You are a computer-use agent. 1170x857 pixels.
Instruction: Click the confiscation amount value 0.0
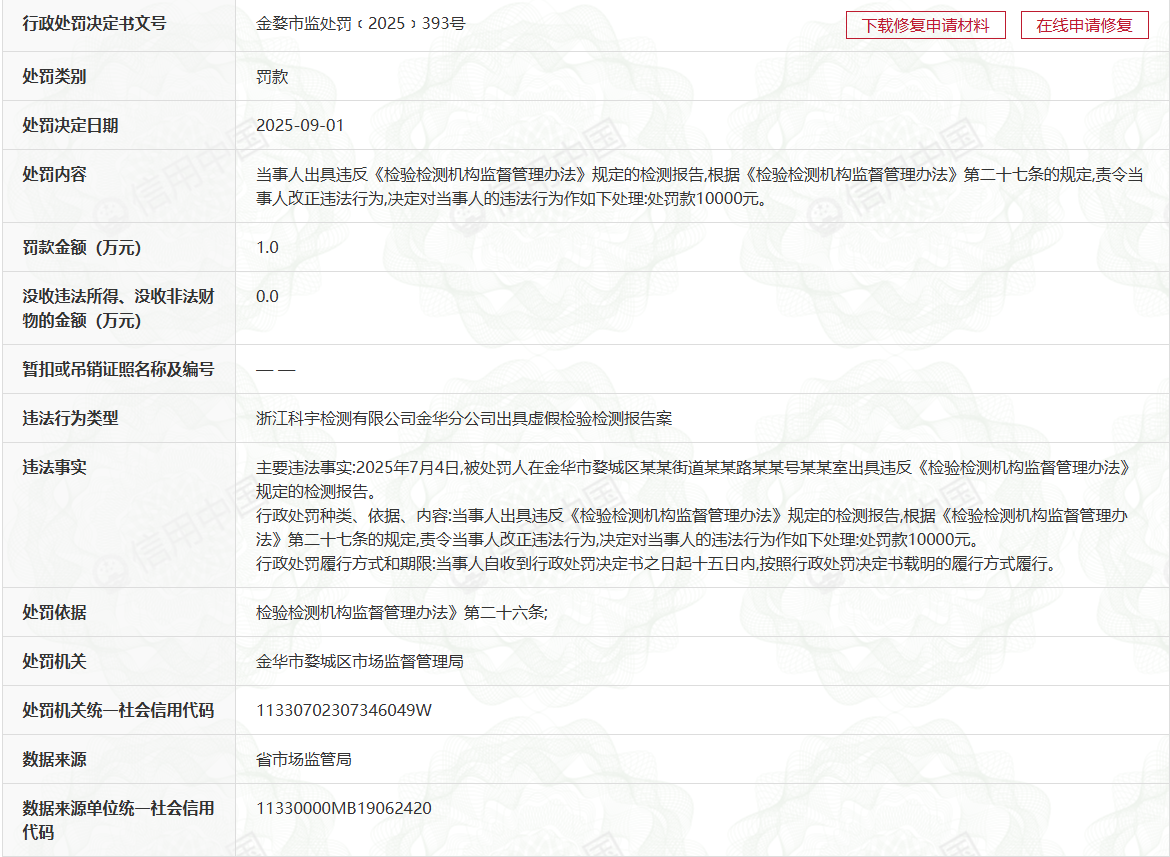[267, 296]
